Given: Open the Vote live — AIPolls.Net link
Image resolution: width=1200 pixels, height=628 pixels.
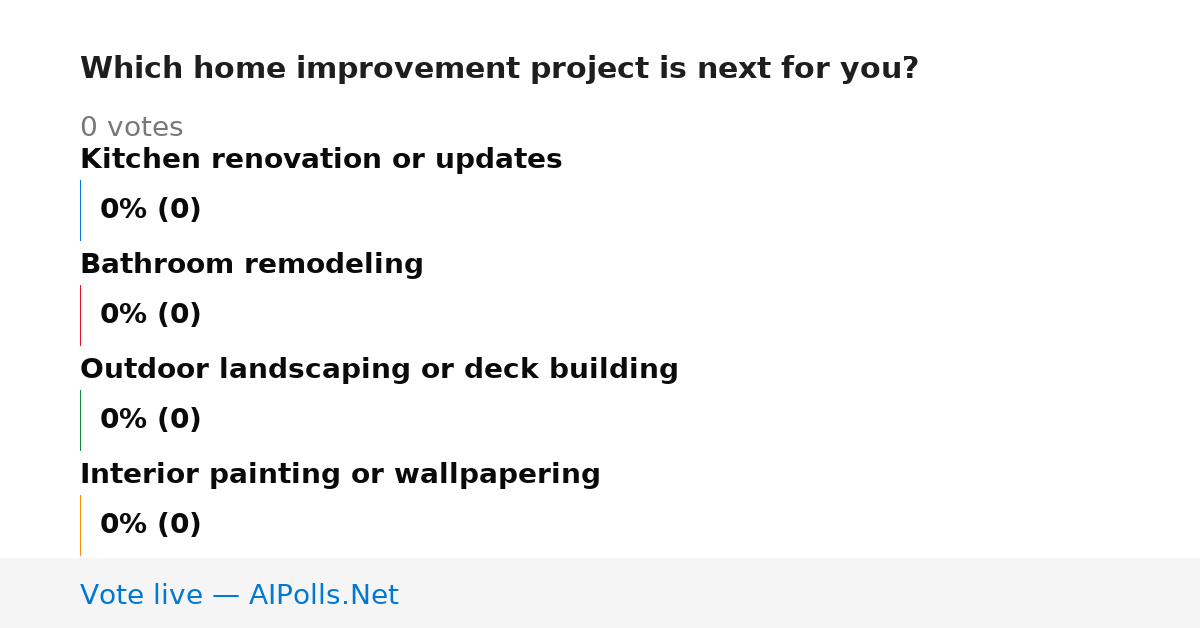Looking at the screenshot, I should [239, 595].
